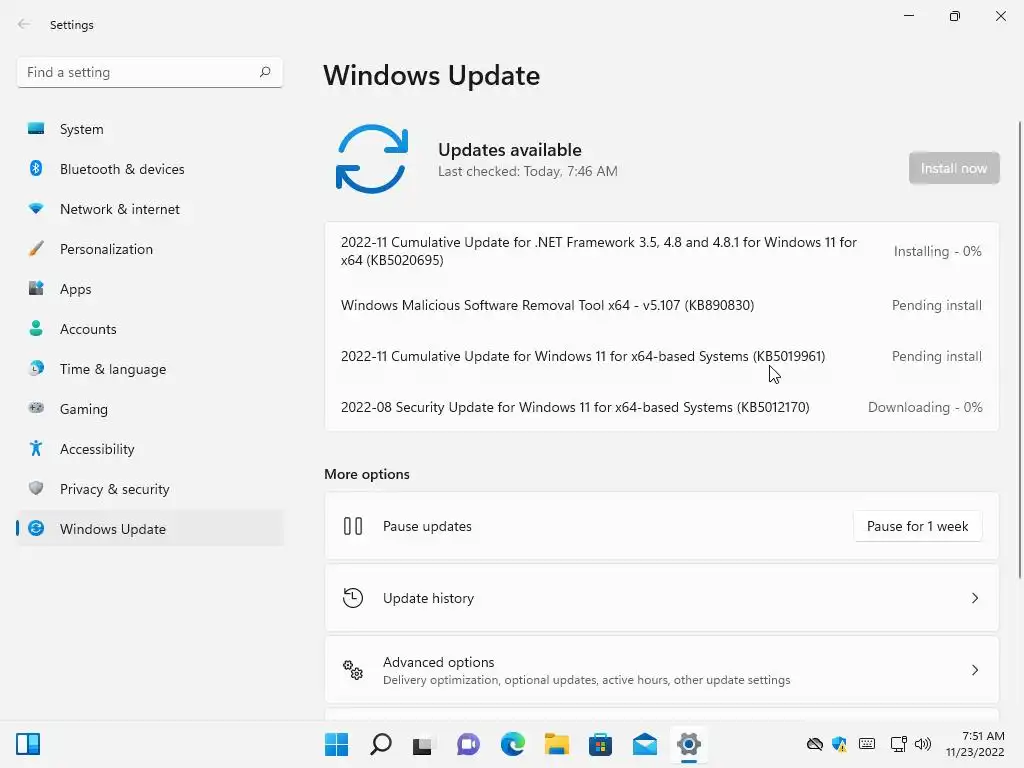Go to the Accessibility category

(x=150, y=449)
